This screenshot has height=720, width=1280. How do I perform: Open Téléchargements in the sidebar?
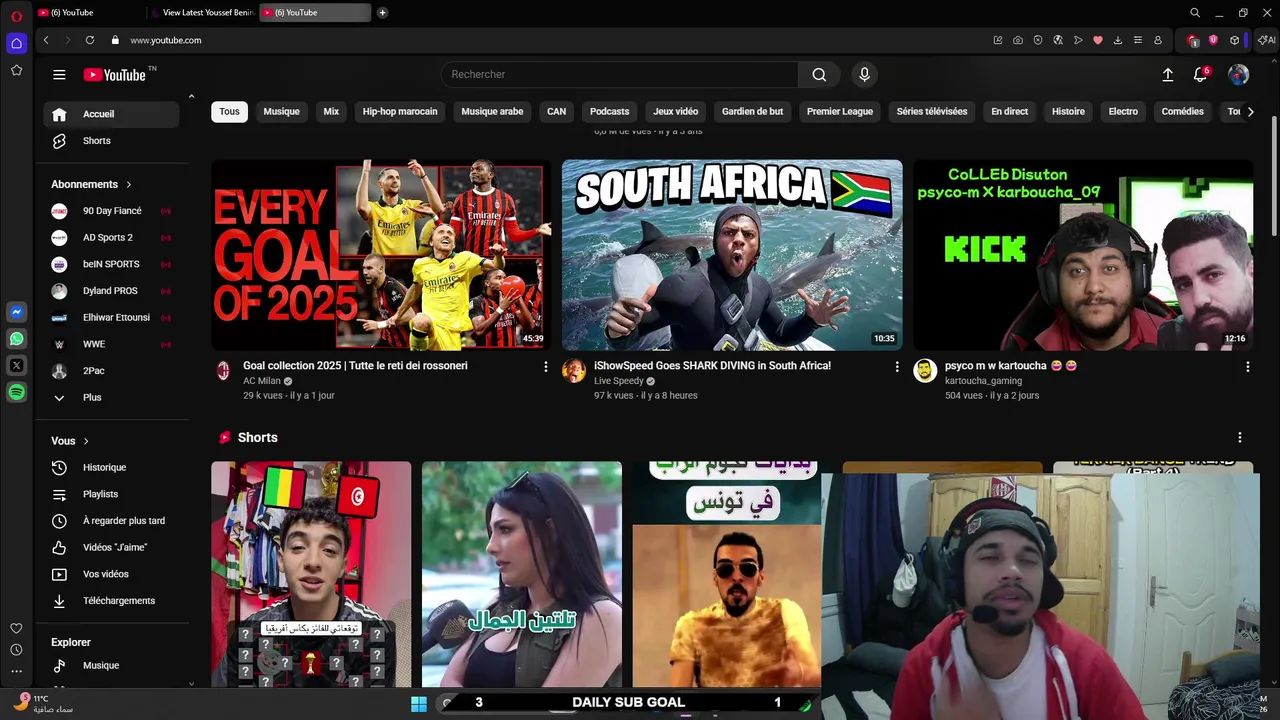click(111, 601)
